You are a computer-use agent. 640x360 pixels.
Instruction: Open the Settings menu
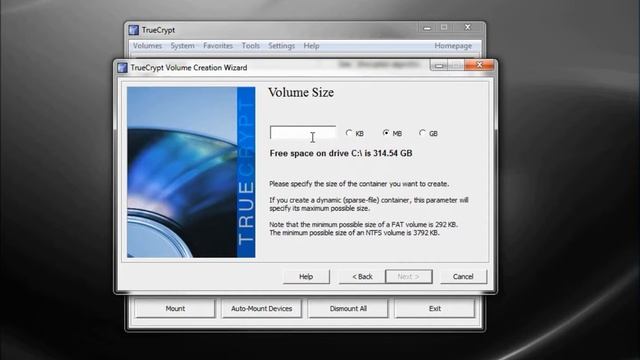pos(281,46)
